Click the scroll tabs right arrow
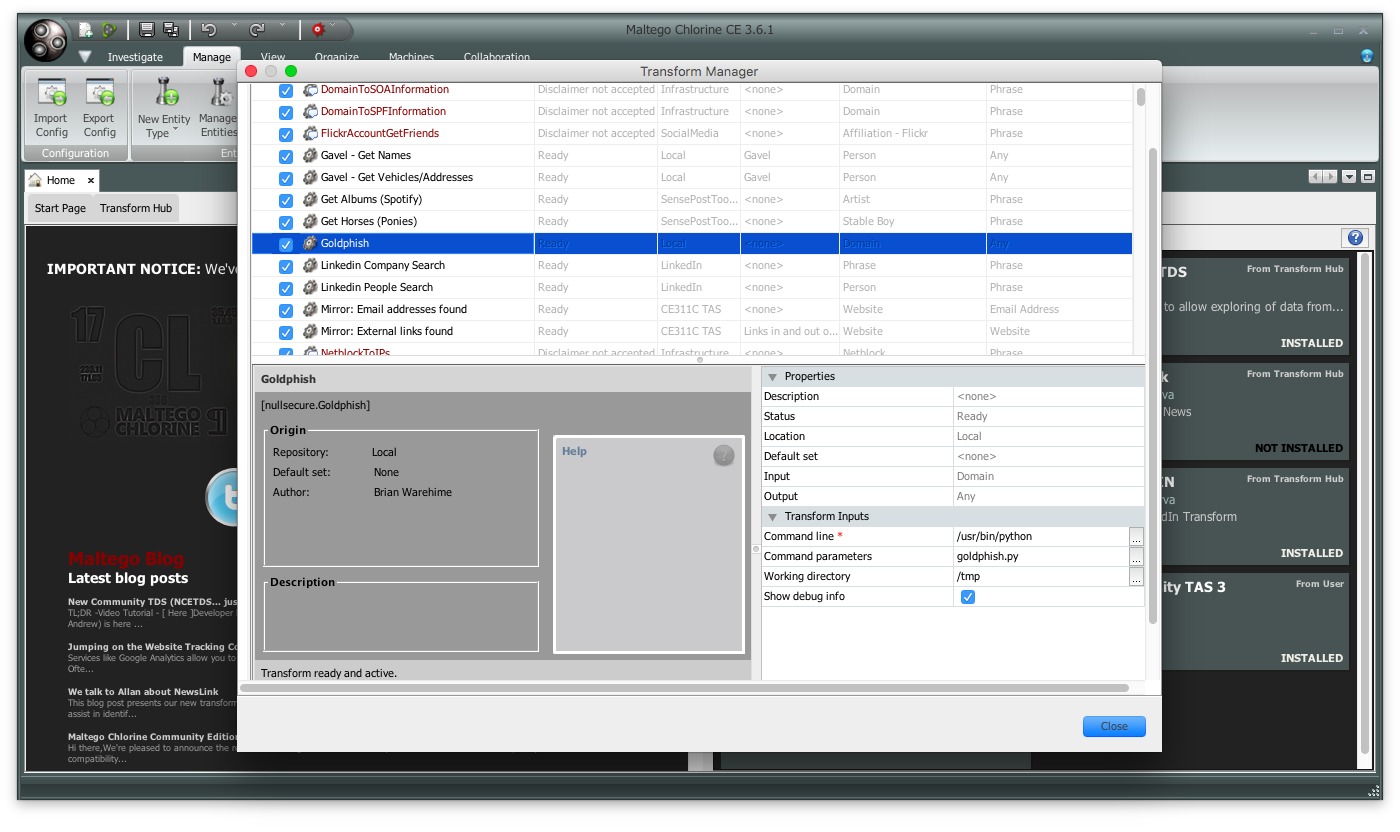Screen dimensions: 1400x832 pyautogui.click(x=1330, y=177)
